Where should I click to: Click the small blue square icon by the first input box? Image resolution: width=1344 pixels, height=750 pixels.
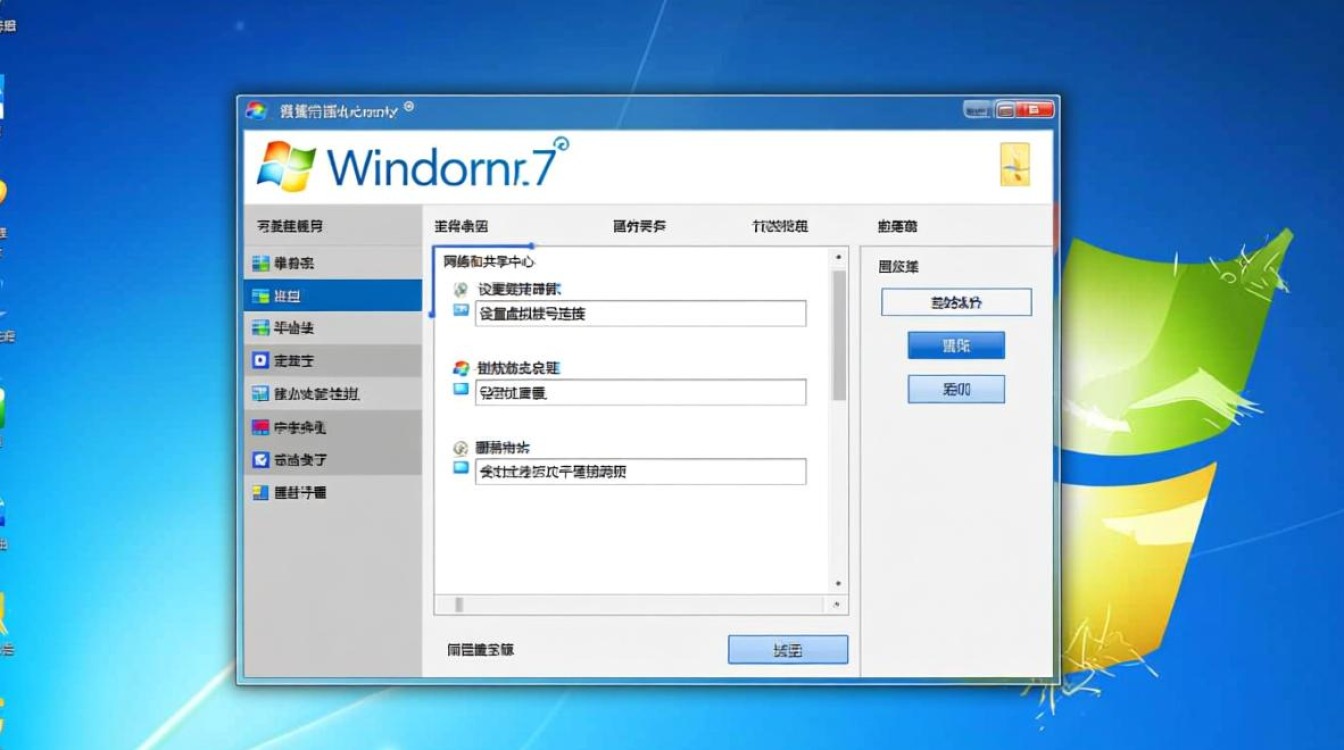(460, 311)
